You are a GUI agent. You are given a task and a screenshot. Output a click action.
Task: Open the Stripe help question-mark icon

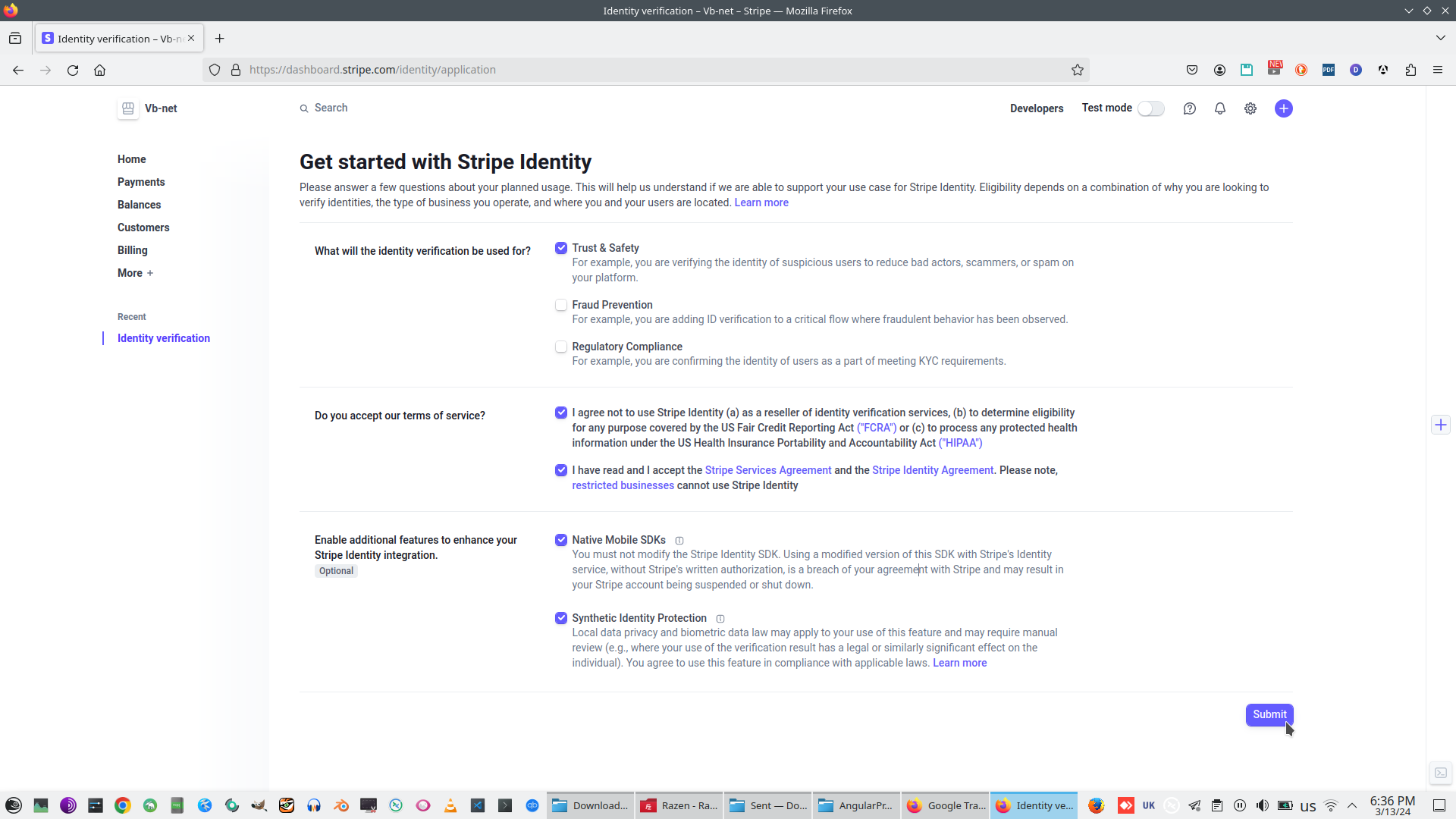(x=1189, y=108)
